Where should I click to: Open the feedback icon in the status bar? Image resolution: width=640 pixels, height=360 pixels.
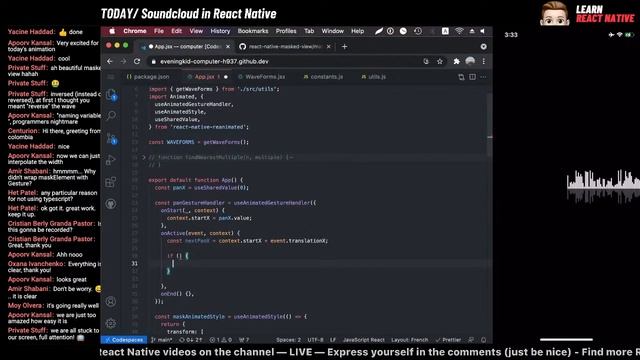471,340
